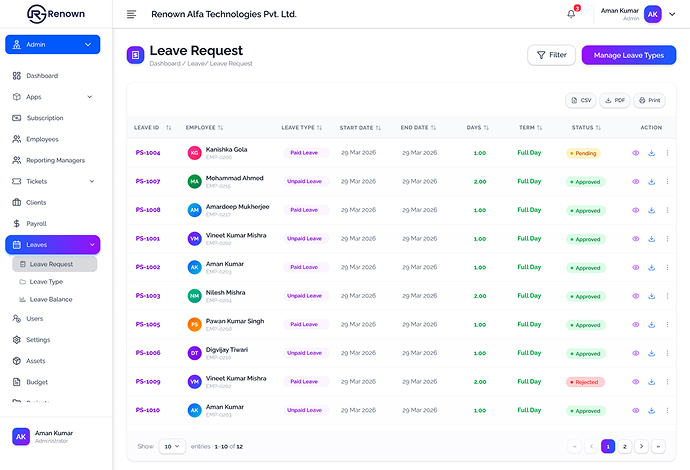Open the entries per page dropdown
Screen dimensions: 690x470
point(172,446)
